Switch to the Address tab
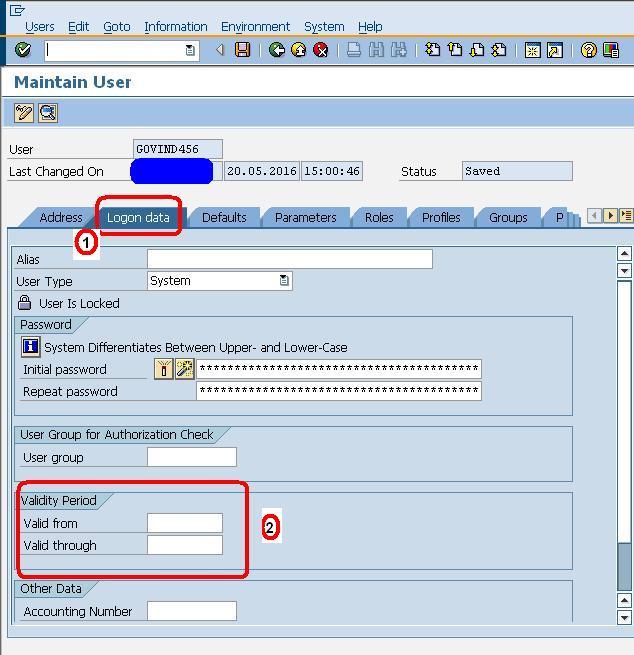This screenshot has height=655, width=634. [x=61, y=218]
